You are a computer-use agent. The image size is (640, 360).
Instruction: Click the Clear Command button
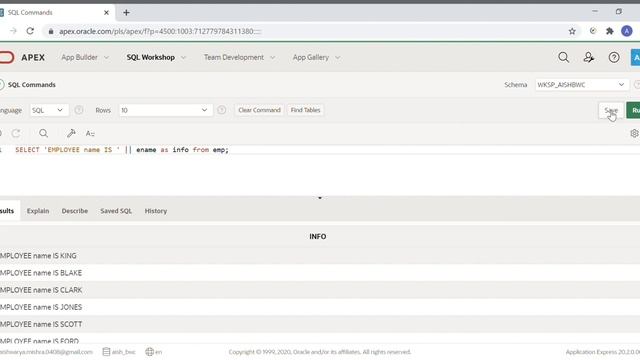point(259,110)
